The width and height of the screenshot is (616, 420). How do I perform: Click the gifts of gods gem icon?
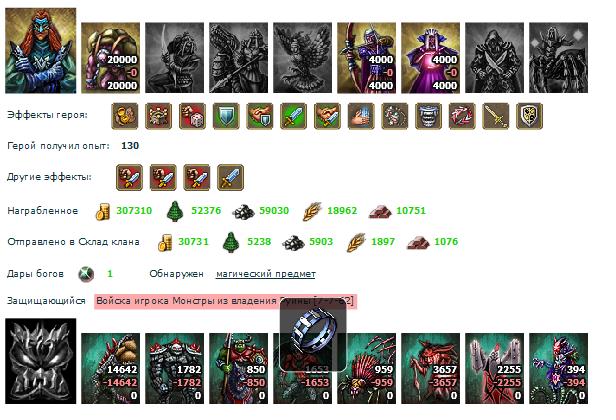[x=86, y=274]
